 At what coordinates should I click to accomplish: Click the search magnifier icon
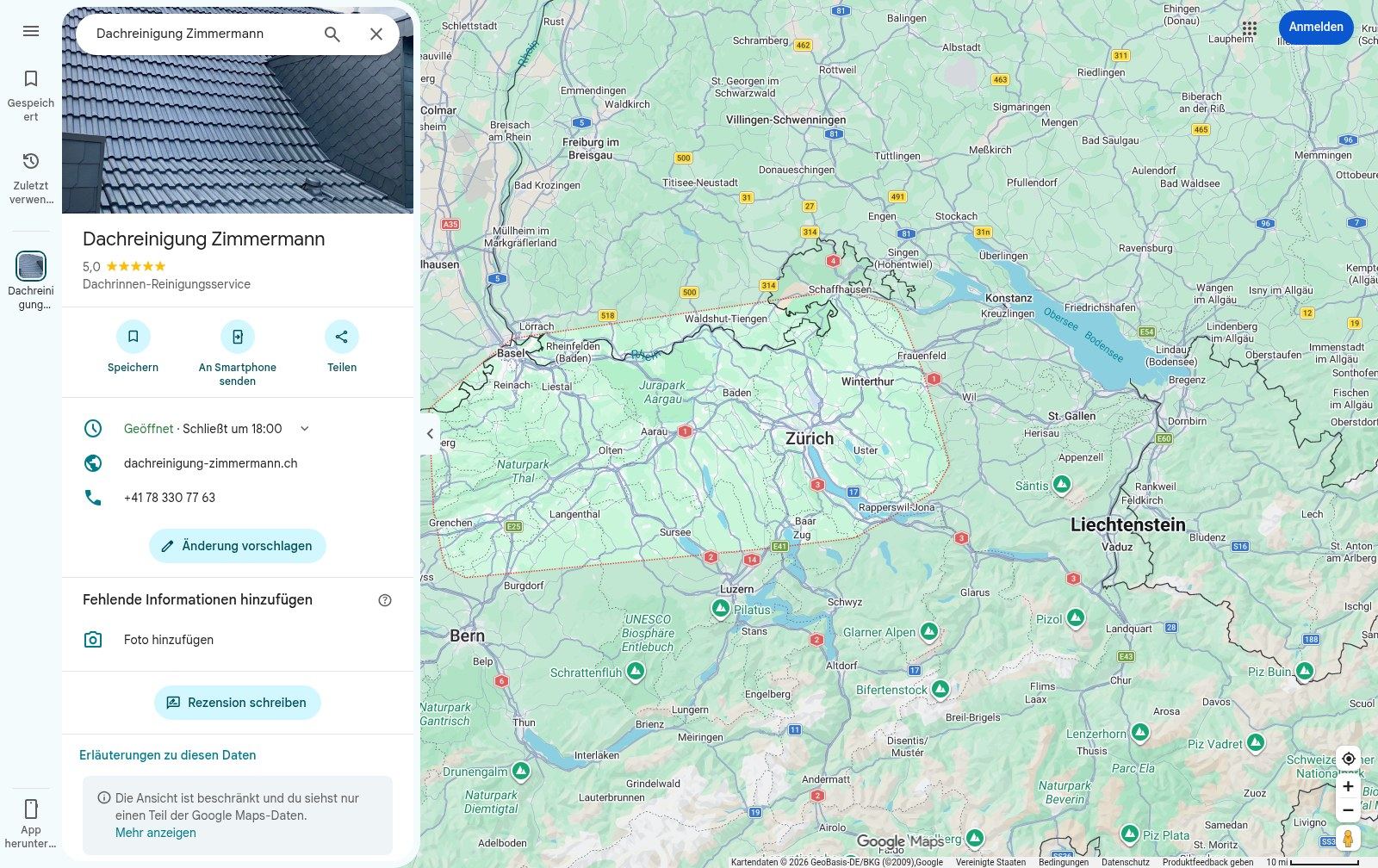pos(332,34)
